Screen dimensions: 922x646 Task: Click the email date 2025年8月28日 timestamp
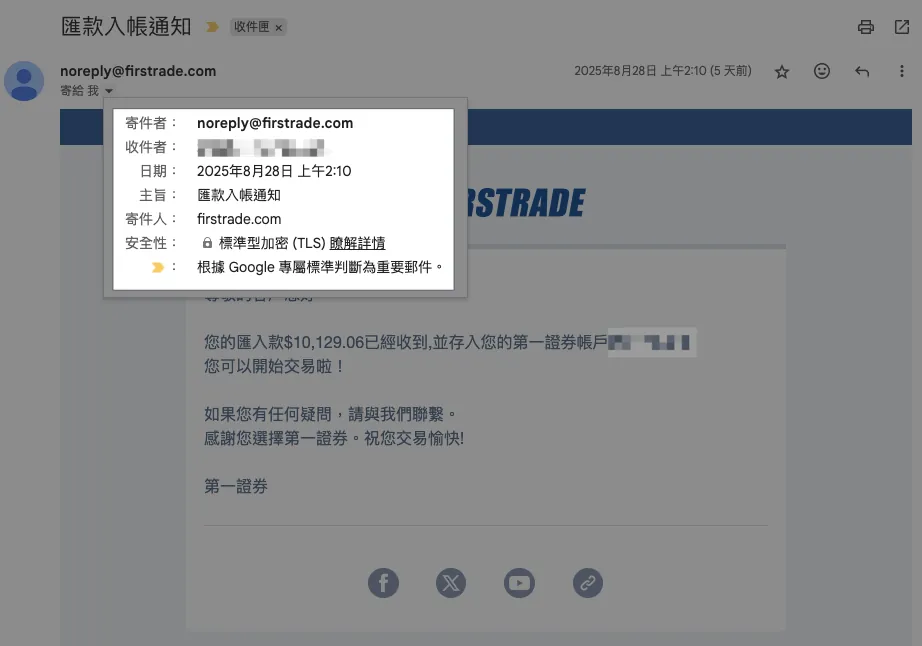coord(661,72)
